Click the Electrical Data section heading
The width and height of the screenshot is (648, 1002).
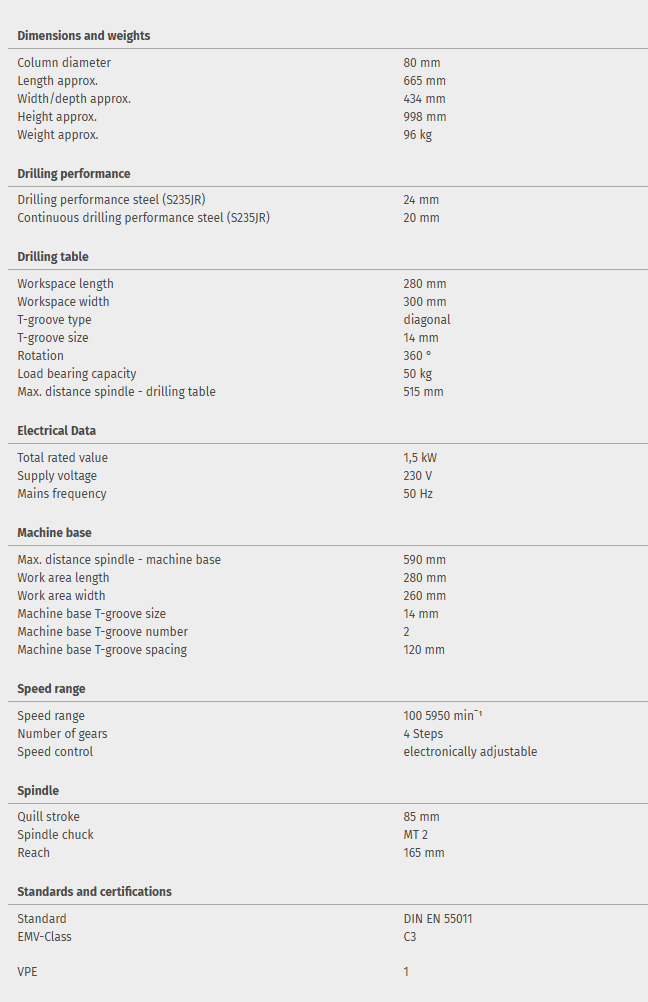click(x=56, y=431)
